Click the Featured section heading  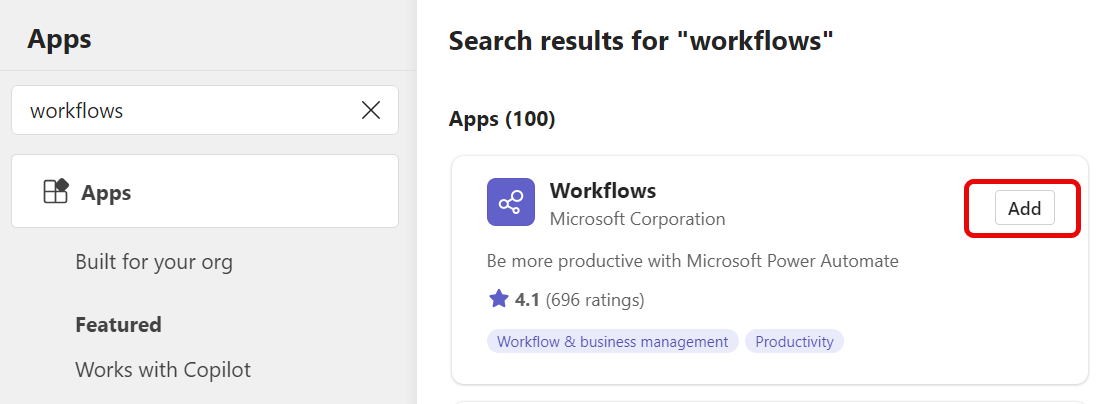click(119, 325)
